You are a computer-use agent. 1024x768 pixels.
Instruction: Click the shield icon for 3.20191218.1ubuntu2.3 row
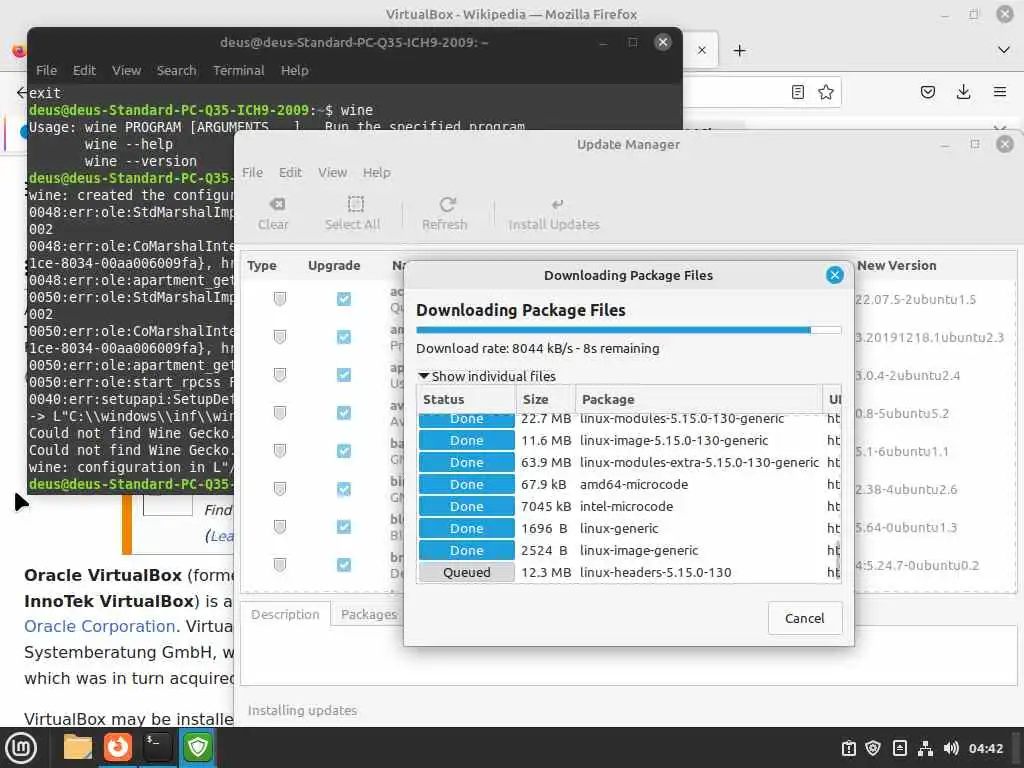[280, 337]
